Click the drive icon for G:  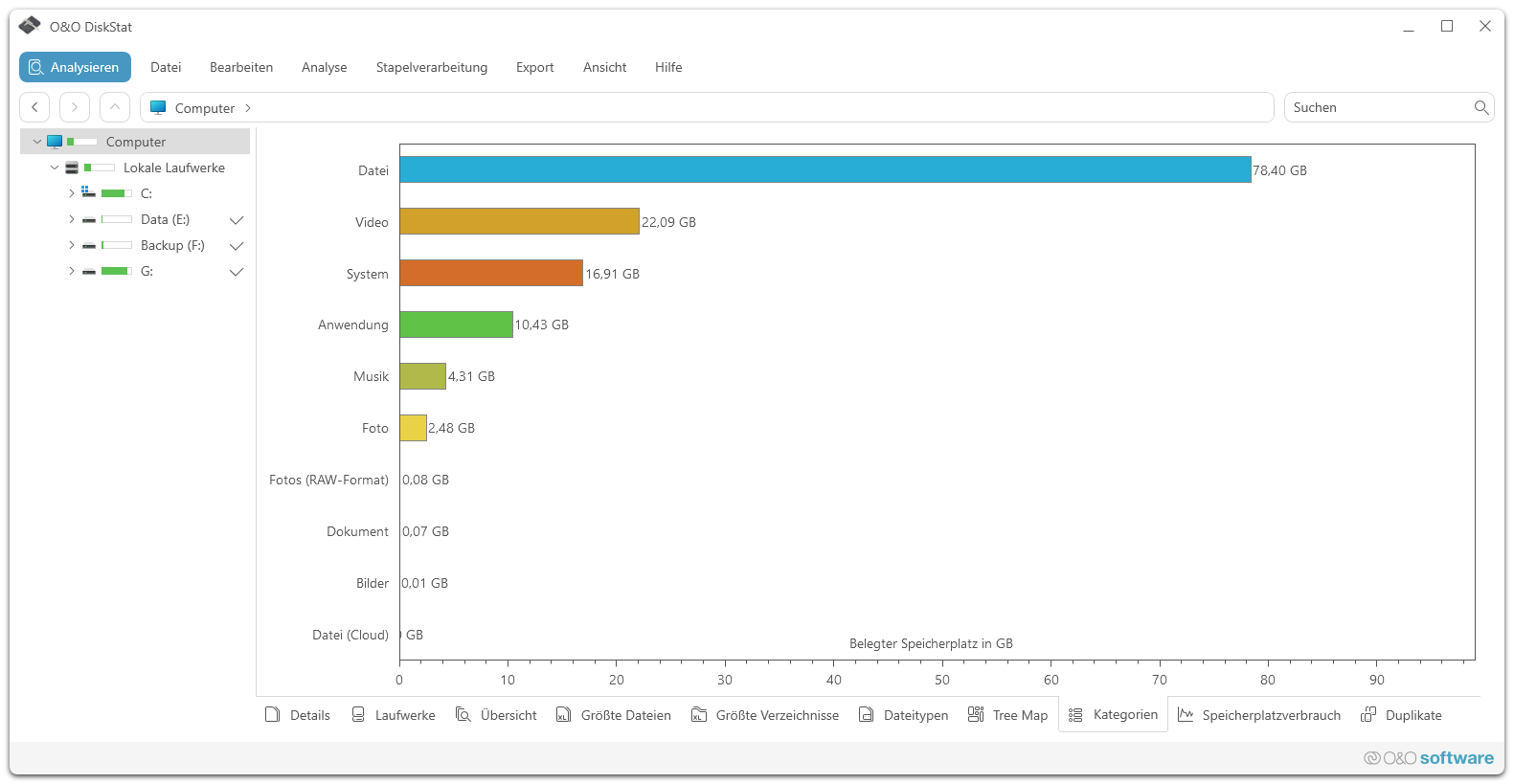[x=89, y=272]
